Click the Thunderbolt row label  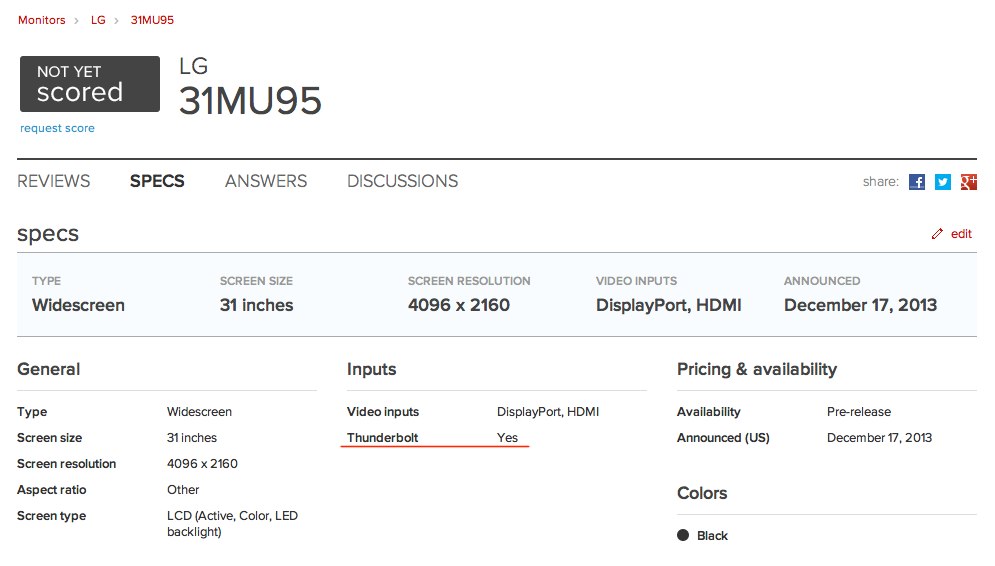(383, 438)
